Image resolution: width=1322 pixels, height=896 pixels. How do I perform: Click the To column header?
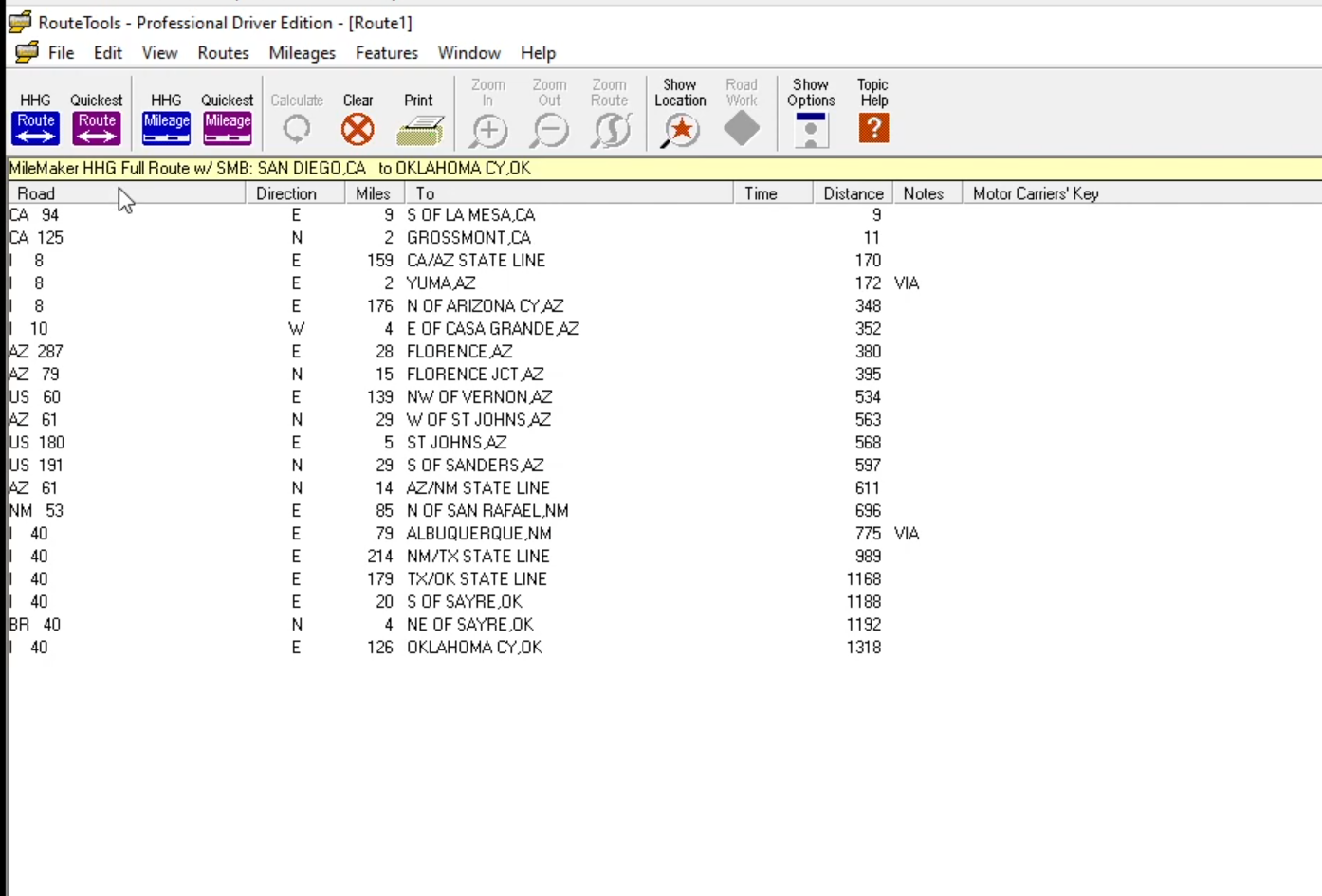coord(569,193)
